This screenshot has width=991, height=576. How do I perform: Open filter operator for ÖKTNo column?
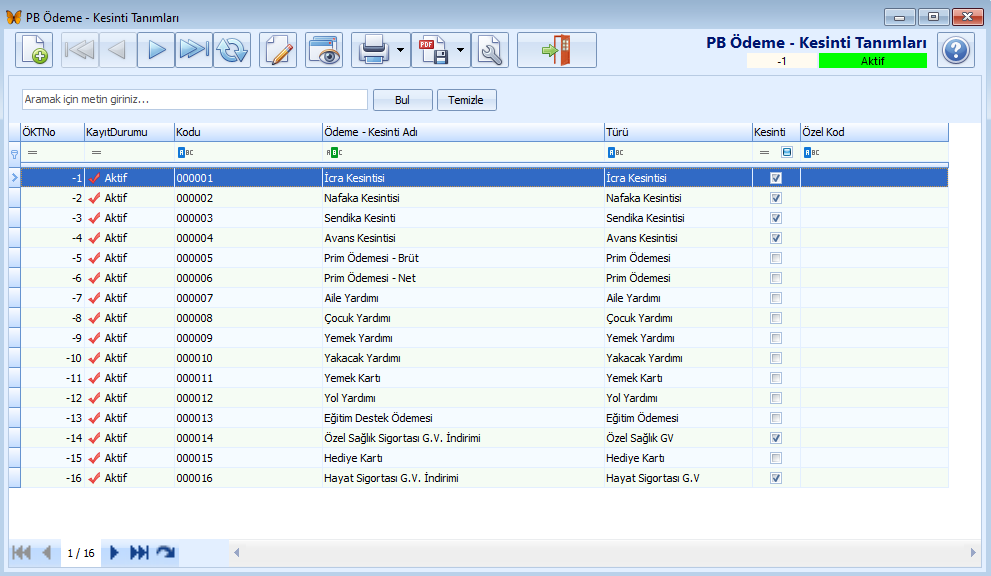[32, 152]
